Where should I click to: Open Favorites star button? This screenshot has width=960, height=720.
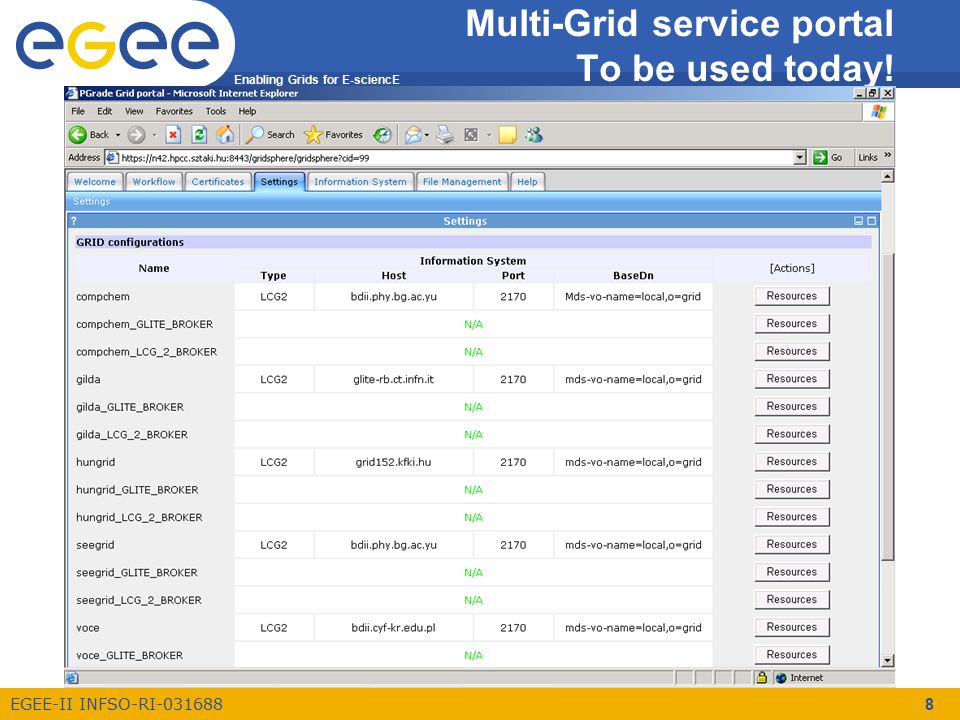click(x=334, y=135)
